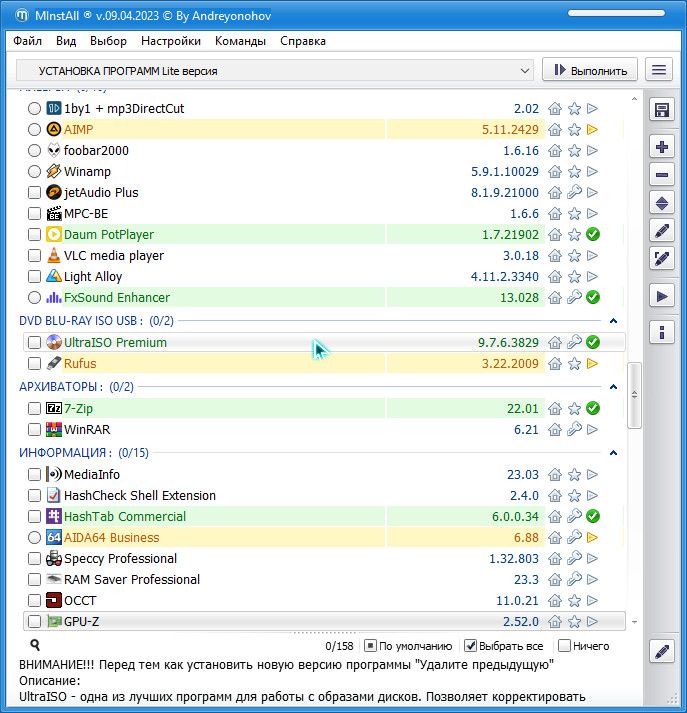The image size is (687, 713).
Task: Click the star icon for VLC media player
Action: pyautogui.click(x=574, y=256)
